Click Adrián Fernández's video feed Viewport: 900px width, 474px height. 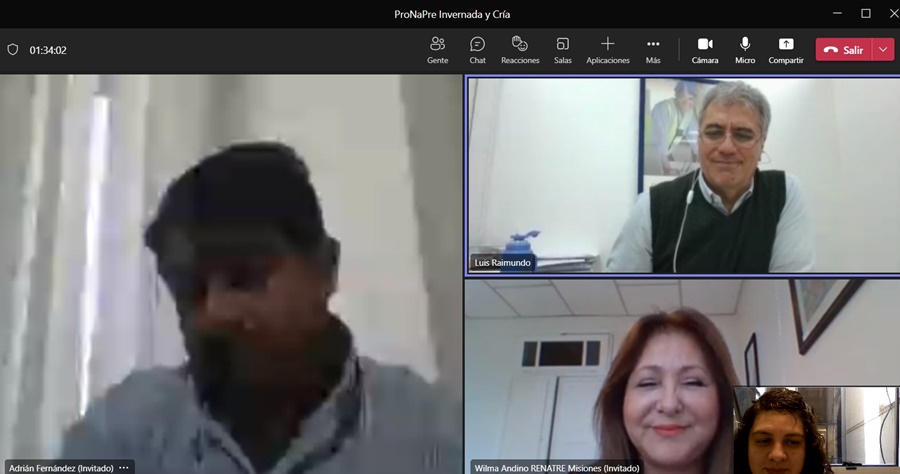click(x=230, y=270)
